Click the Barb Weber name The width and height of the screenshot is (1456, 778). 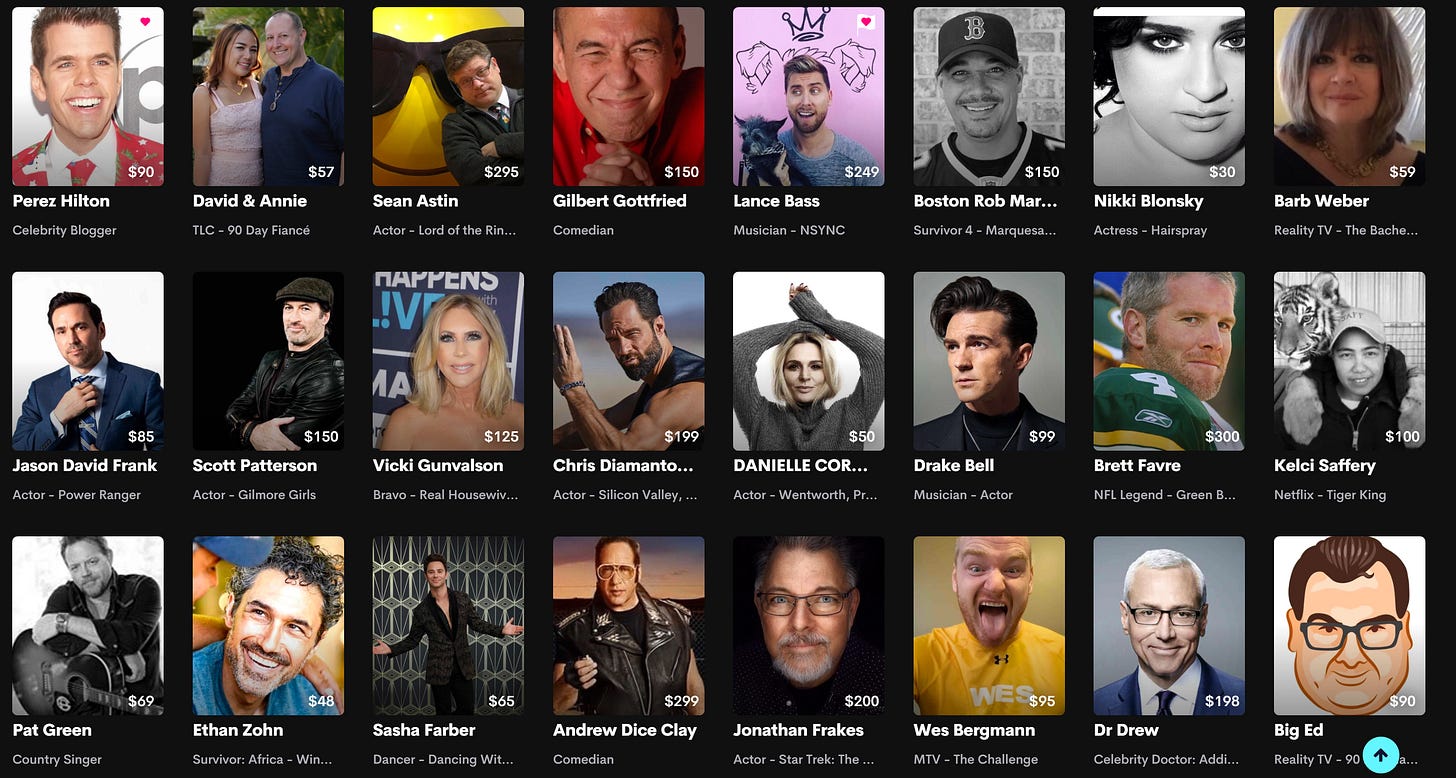click(1321, 201)
